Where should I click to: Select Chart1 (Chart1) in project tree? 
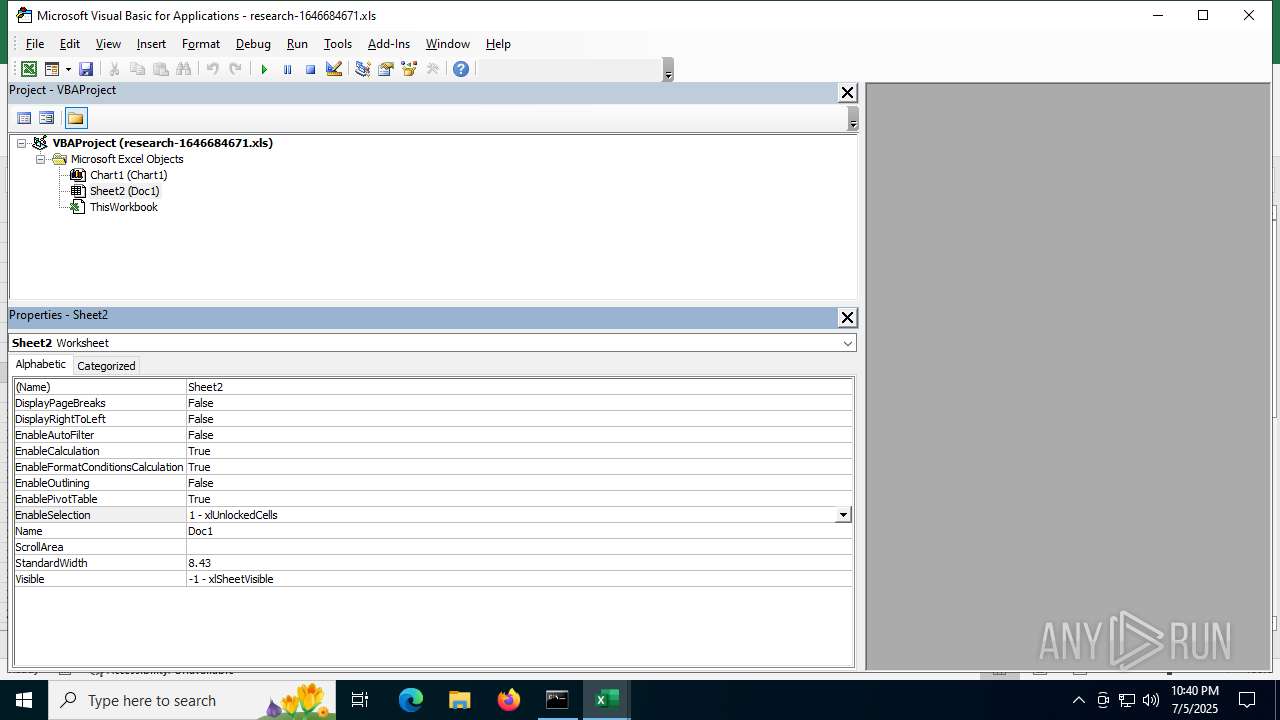(128, 175)
